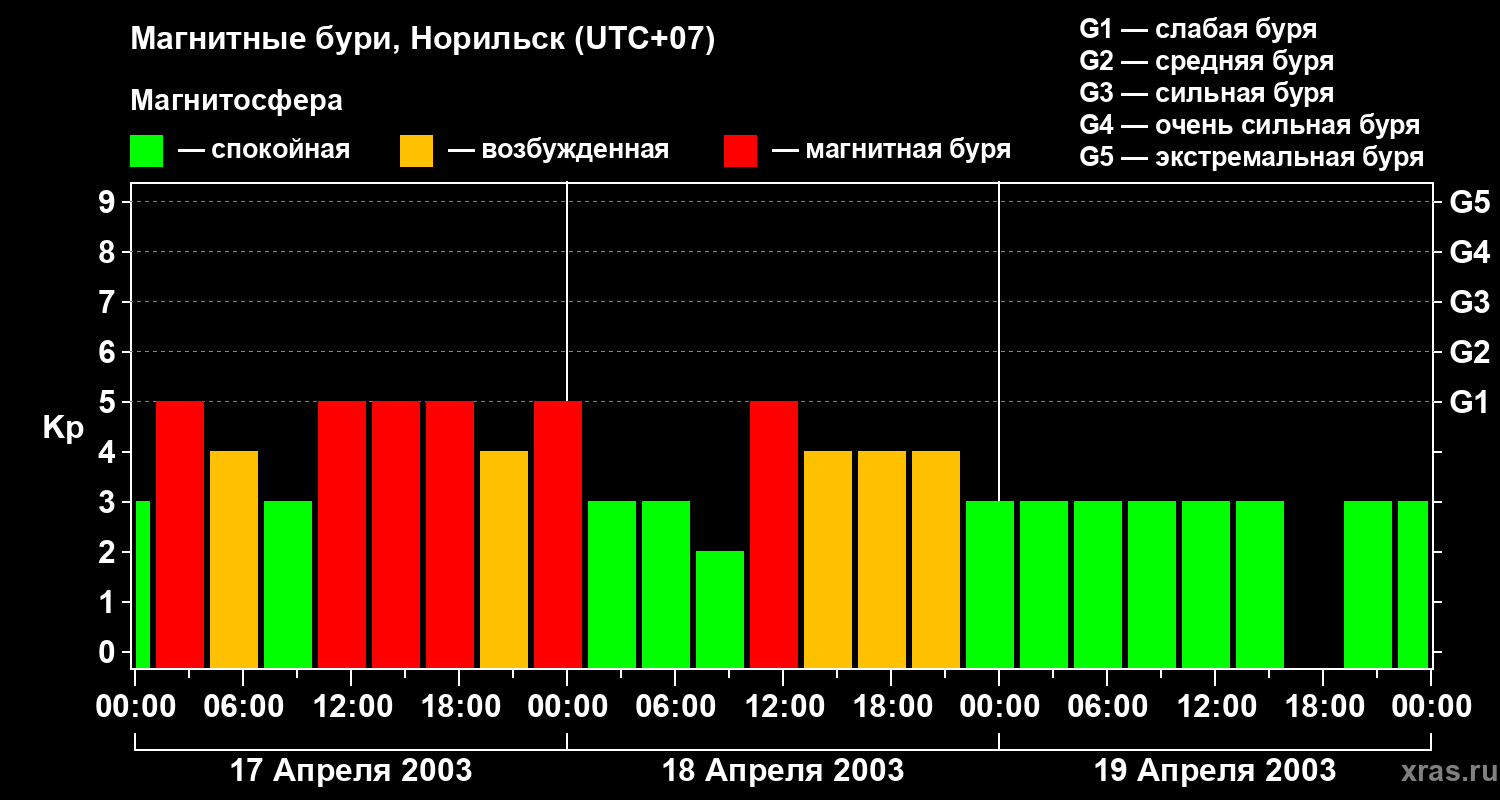Click the line G3 — сильная буря
Screen dimensions: 1500x800
coord(1207,93)
